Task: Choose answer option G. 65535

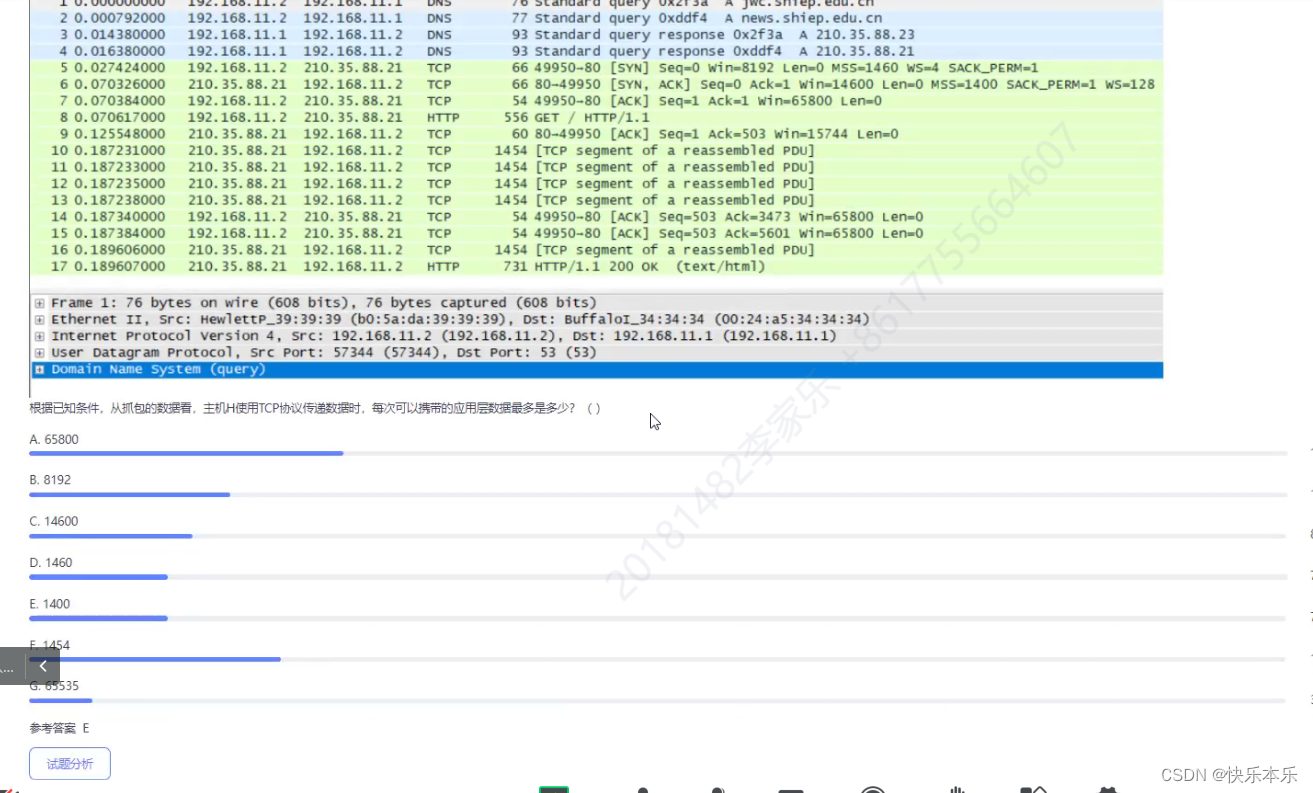Action: click(x=54, y=686)
